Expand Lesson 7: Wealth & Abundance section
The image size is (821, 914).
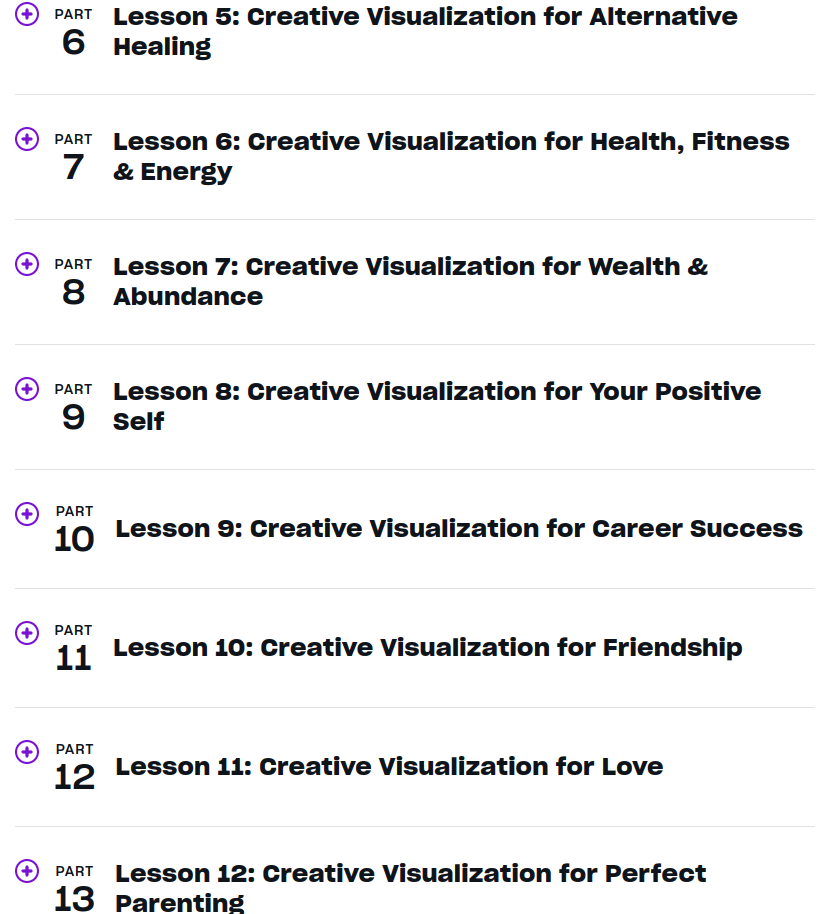click(410, 281)
